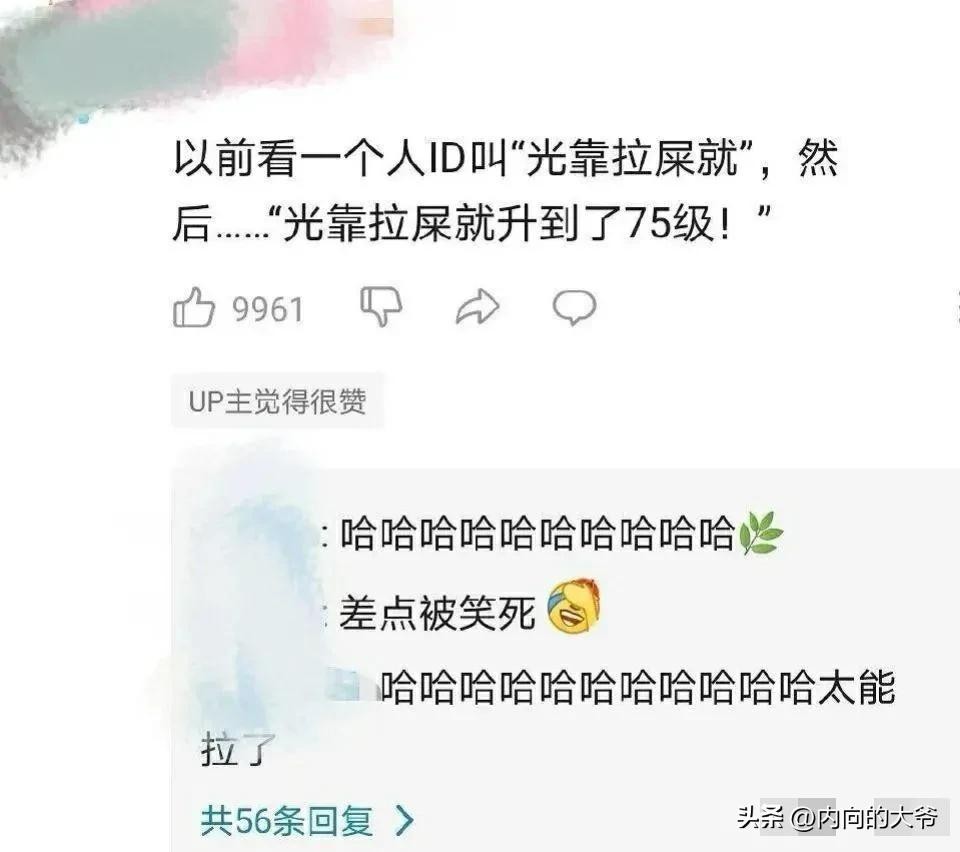Expand replies with the chevron arrow
Screen dimensions: 960x852
click(x=404, y=820)
